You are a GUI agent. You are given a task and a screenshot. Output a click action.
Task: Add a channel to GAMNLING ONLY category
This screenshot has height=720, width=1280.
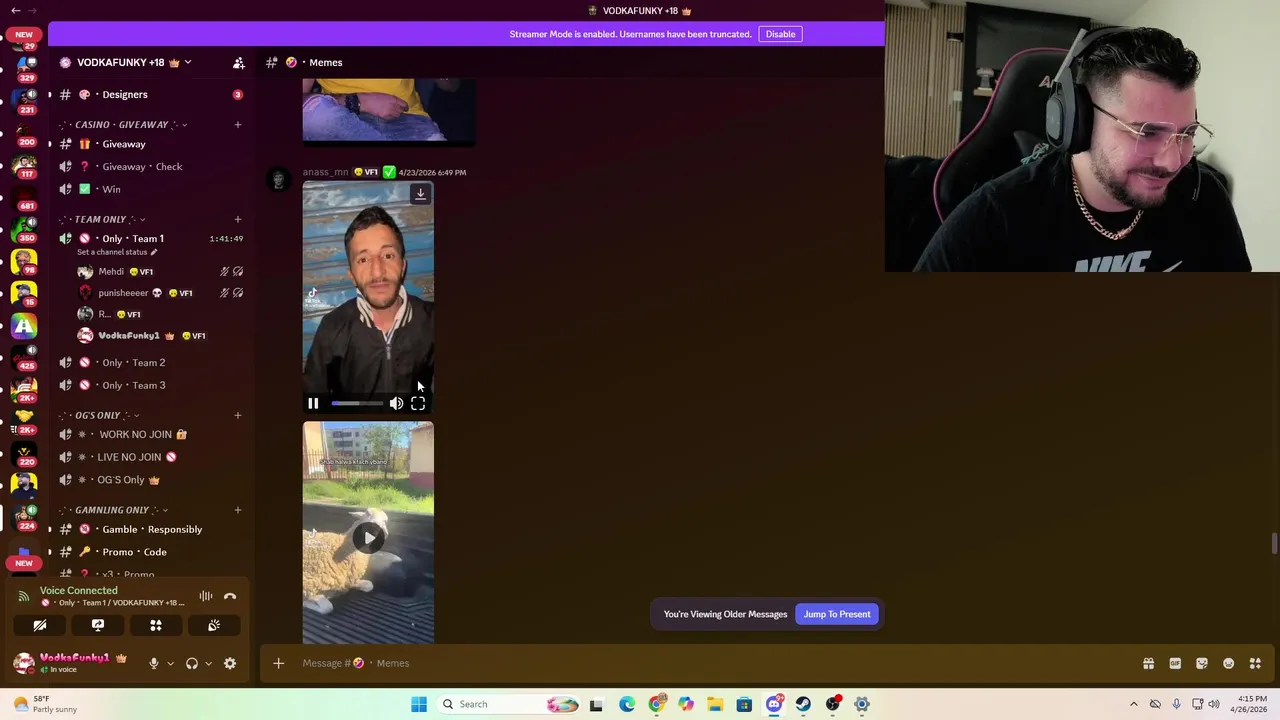[x=238, y=510]
